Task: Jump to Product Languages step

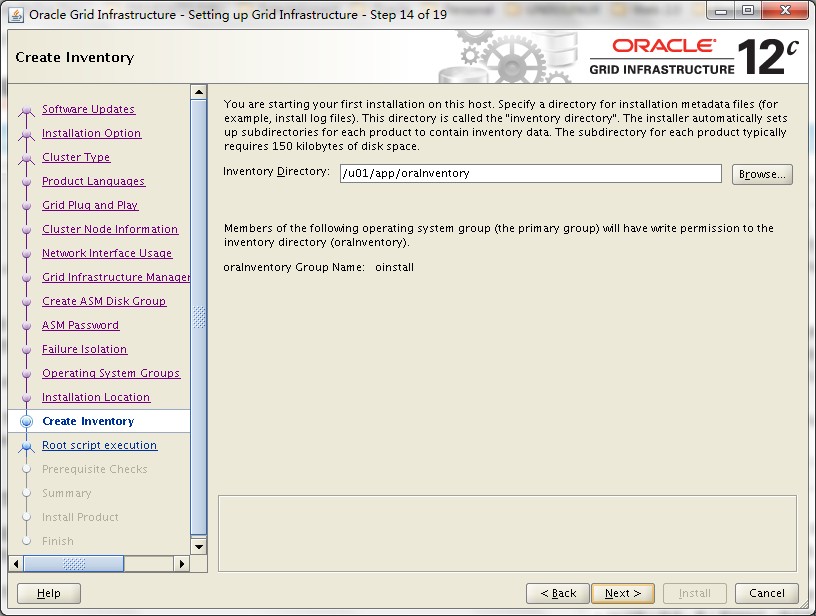Action: click(94, 181)
